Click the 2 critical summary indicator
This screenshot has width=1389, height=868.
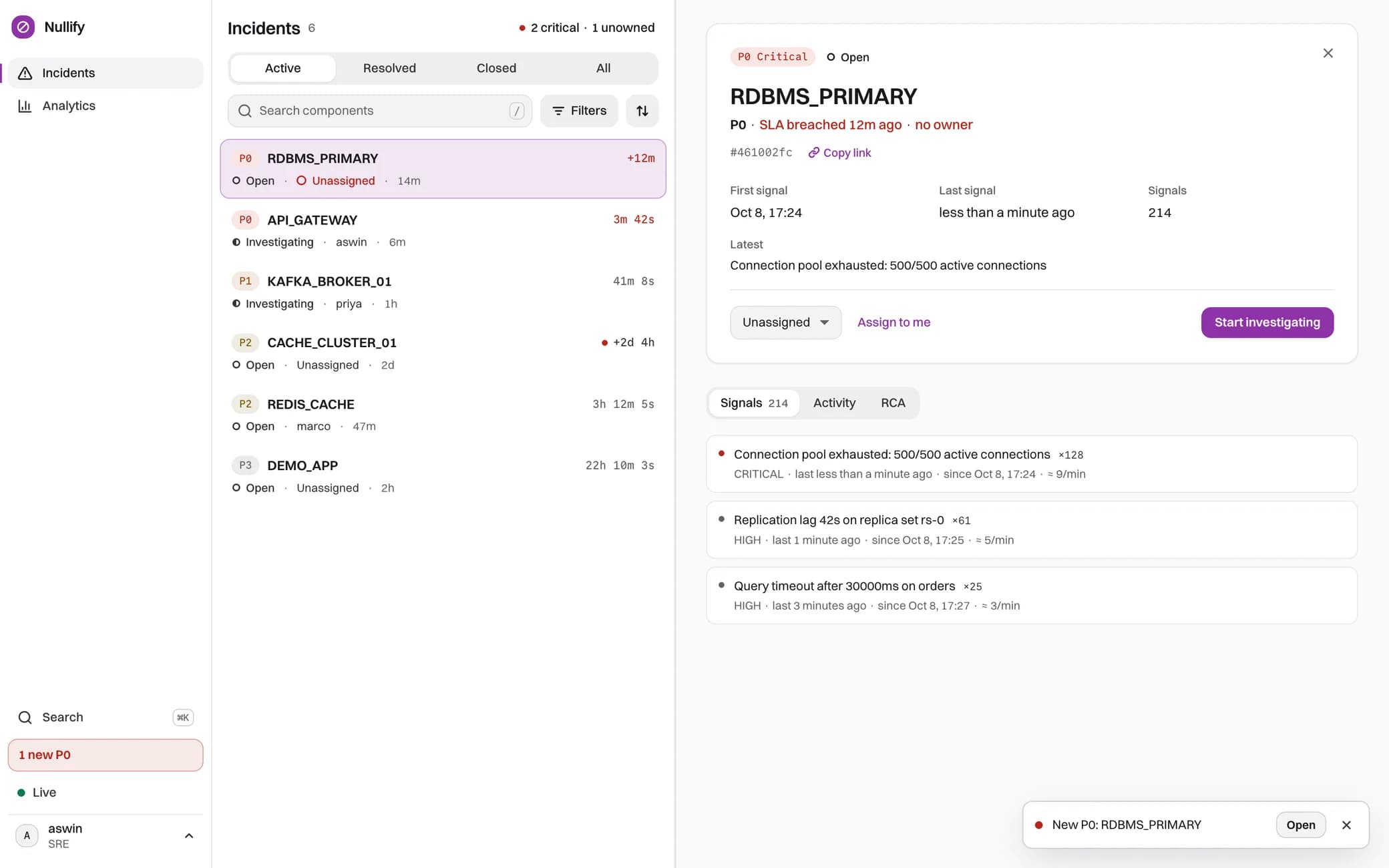549,27
